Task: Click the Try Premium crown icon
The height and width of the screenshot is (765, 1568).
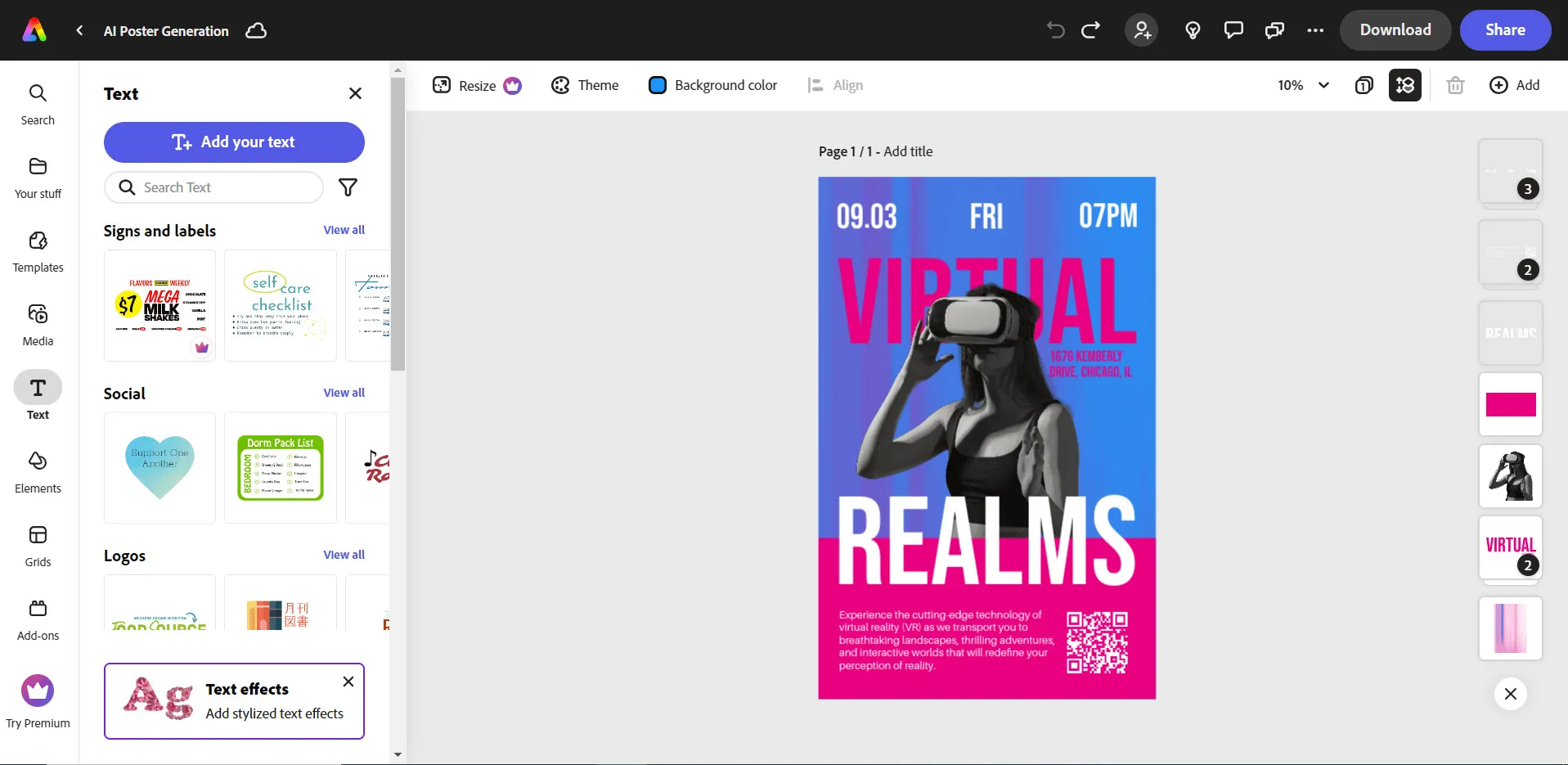Action: click(38, 691)
